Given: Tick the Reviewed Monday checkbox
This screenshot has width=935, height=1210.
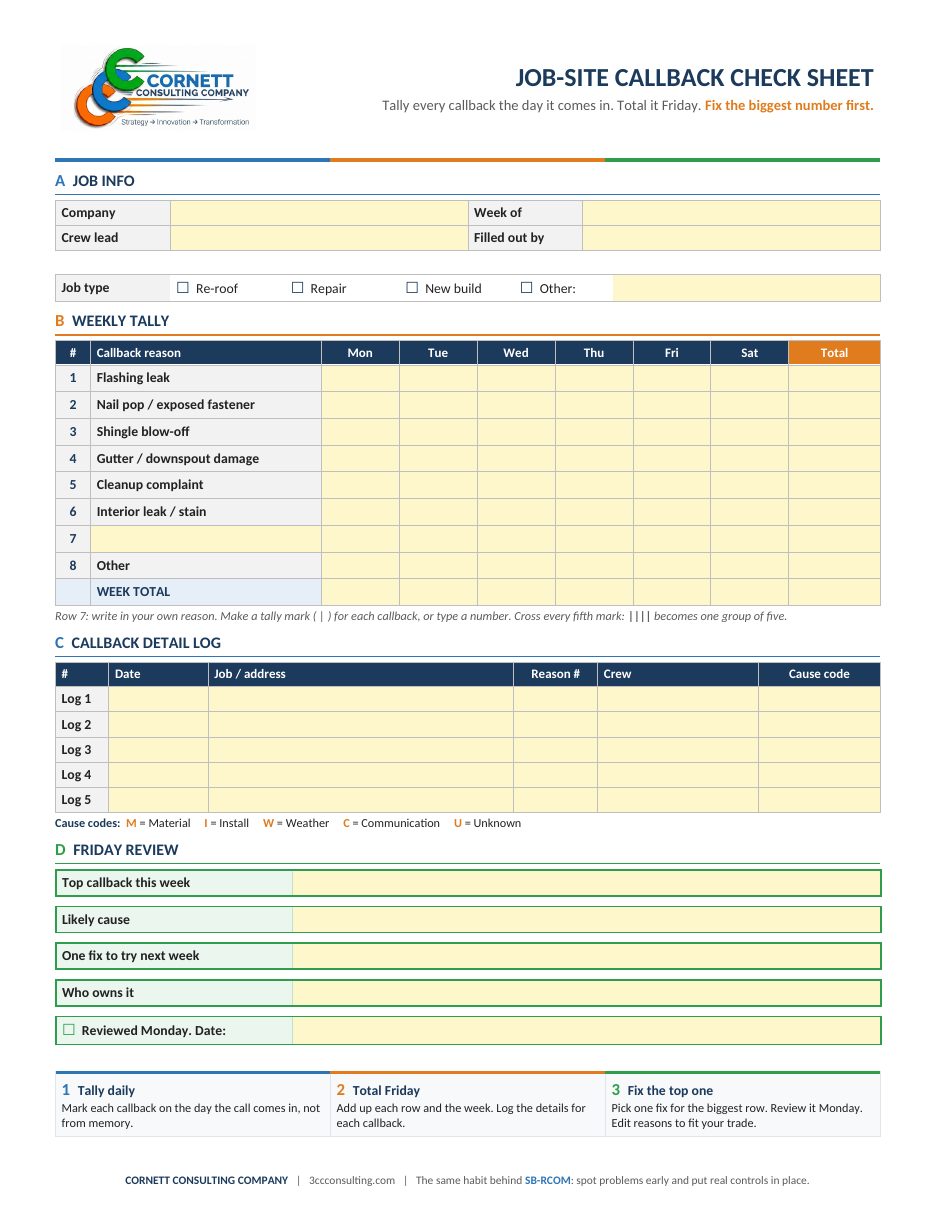Looking at the screenshot, I should pos(69,1030).
